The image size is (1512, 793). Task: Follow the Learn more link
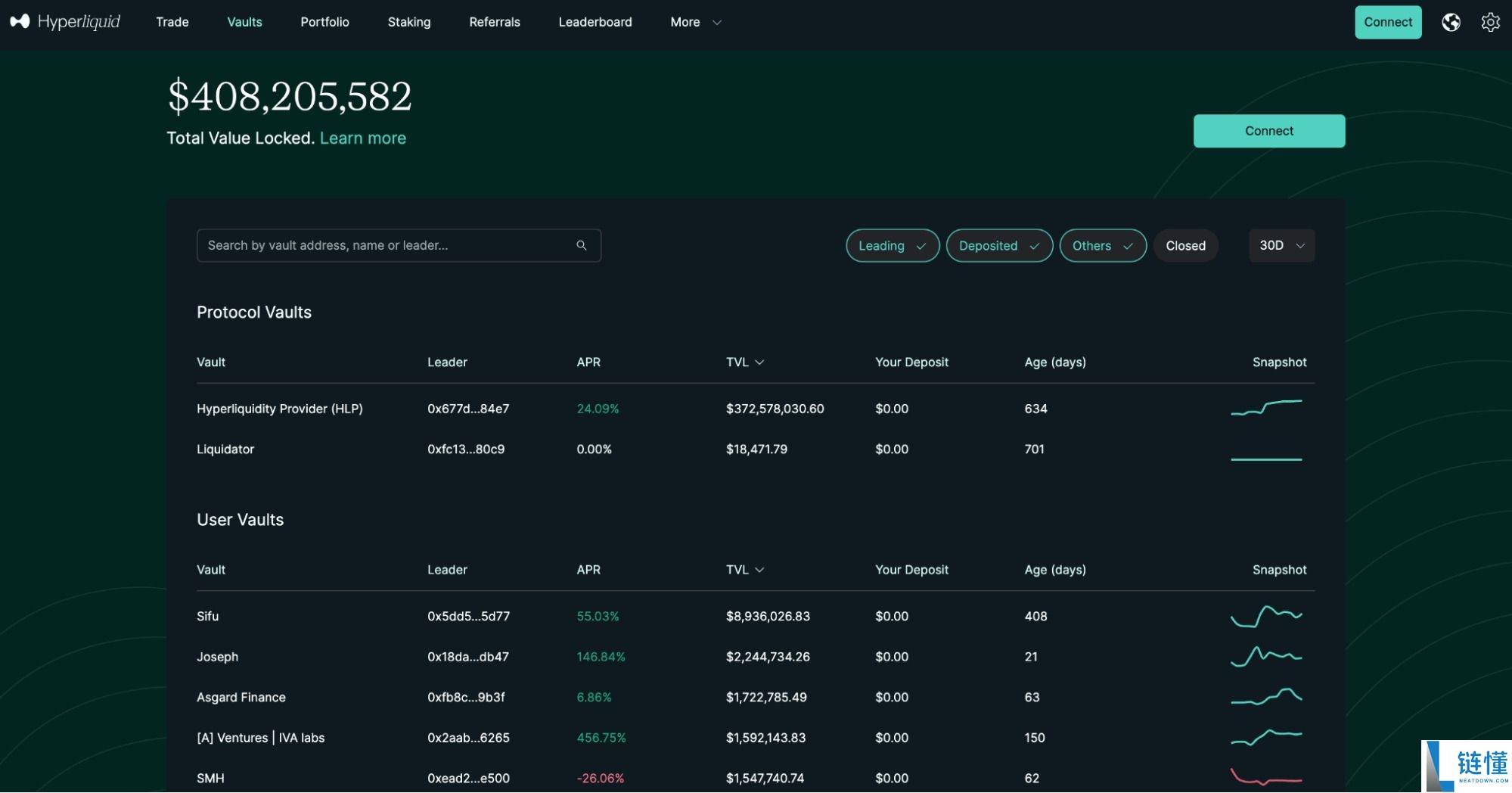pos(363,138)
